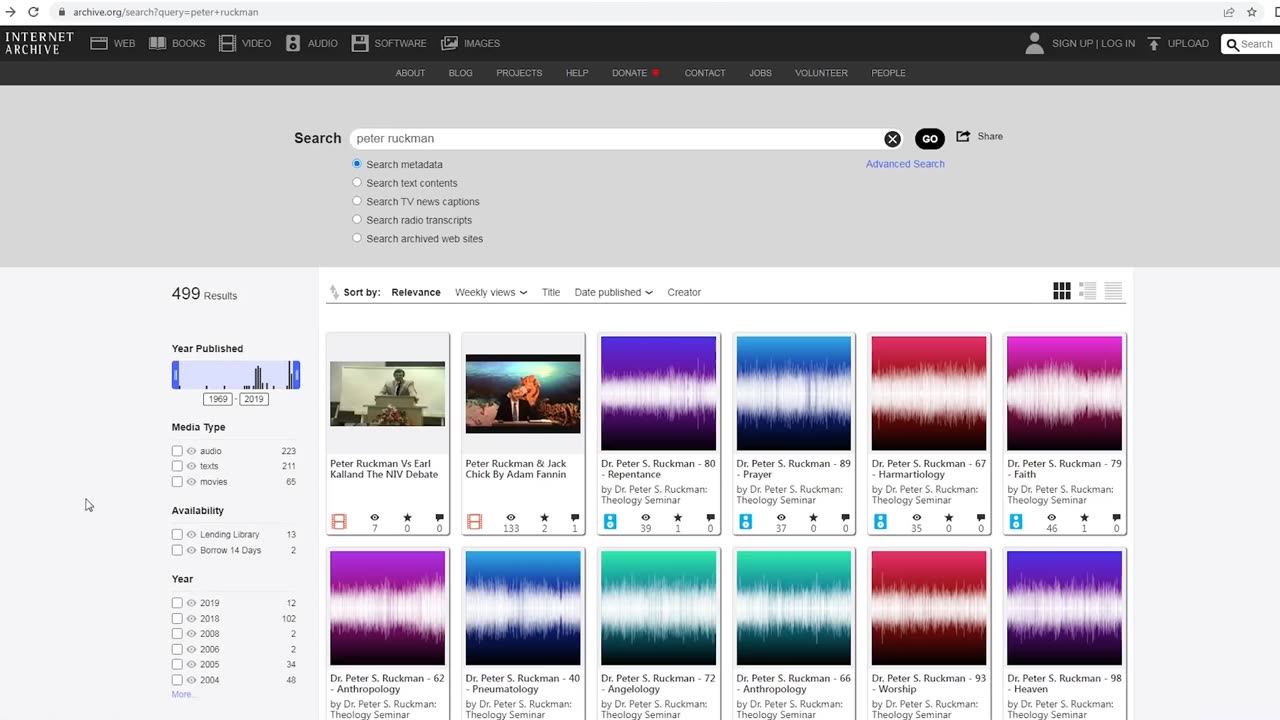Click the Upload arrow icon
1280x720 pixels.
coord(1153,43)
